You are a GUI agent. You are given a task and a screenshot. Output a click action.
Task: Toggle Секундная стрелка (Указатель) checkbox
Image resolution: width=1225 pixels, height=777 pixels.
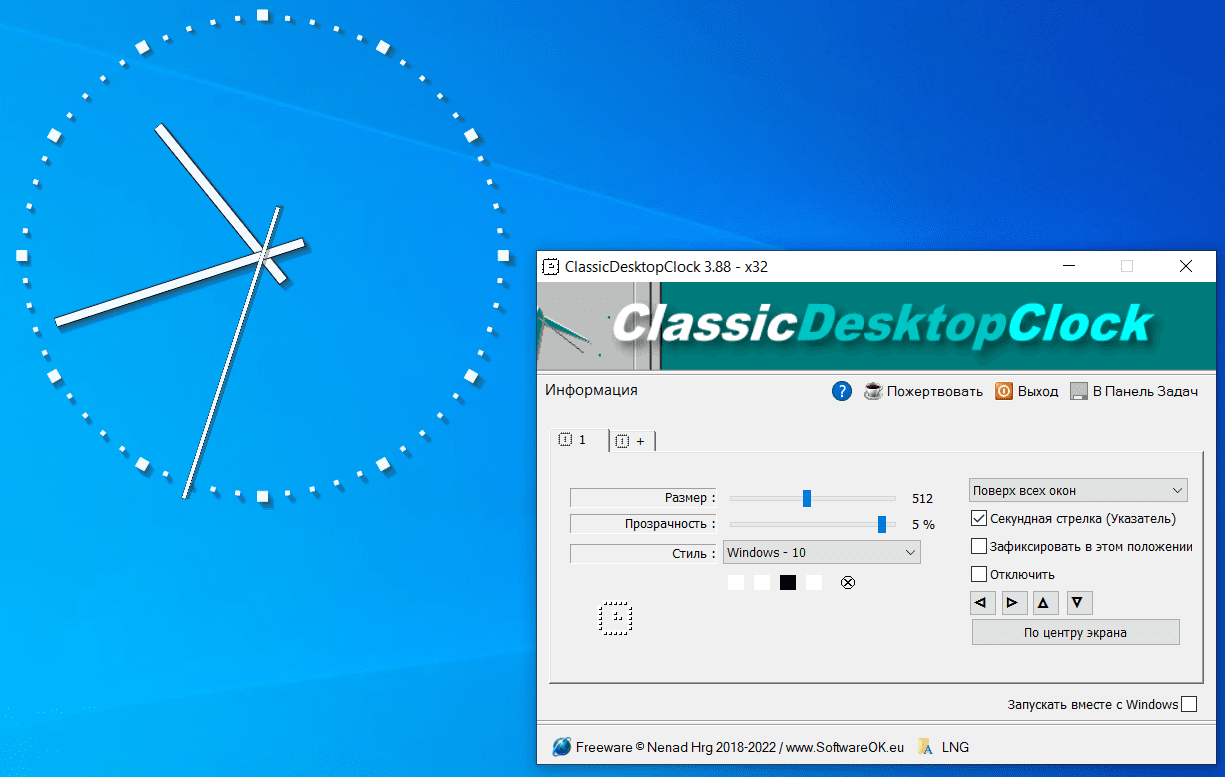(979, 519)
